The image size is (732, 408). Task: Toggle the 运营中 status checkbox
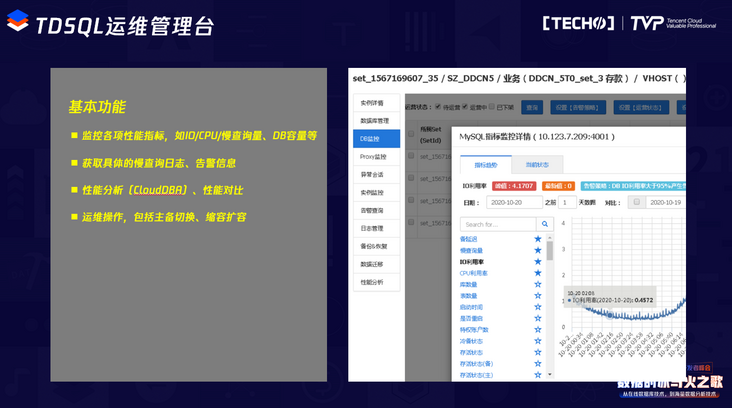465,106
